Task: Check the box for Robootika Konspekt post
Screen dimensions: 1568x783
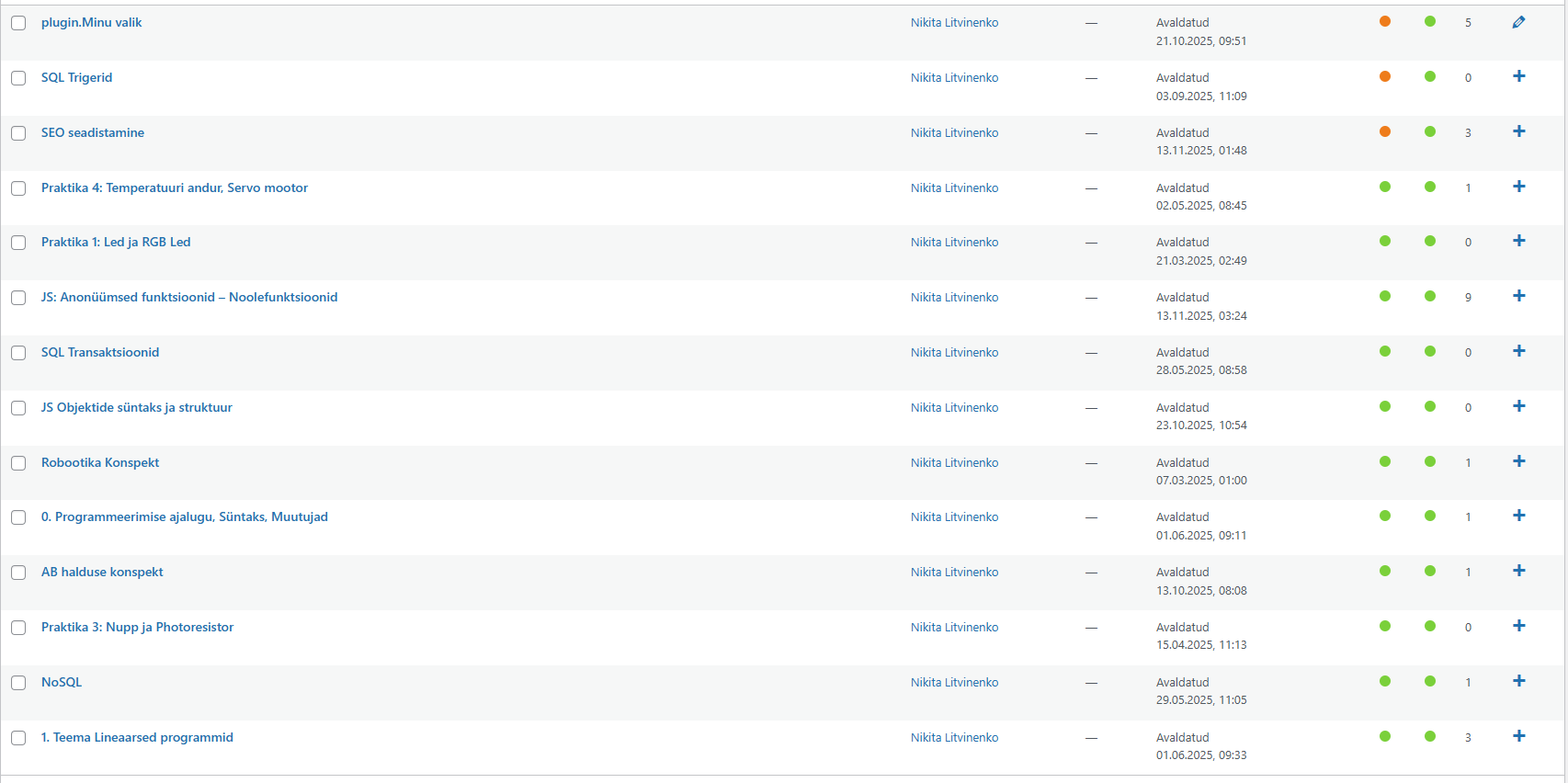Action: pos(18,463)
